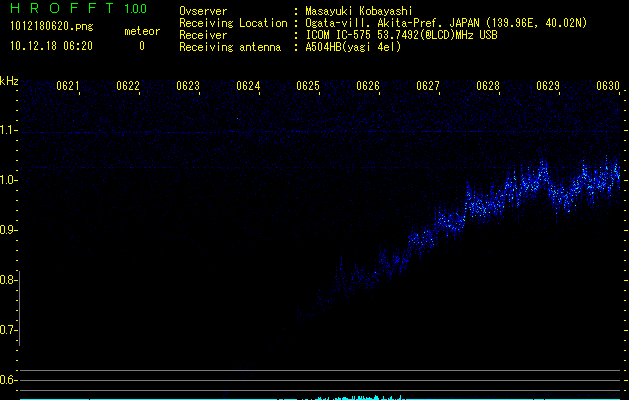Screen dimensions: 629x400
Task: Select the Receiving Location value text
Action: pyautogui.click(x=445, y=23)
